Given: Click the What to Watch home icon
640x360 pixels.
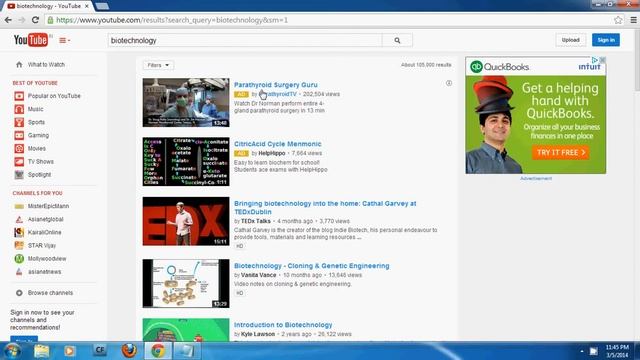Looking at the screenshot, I should click(x=19, y=64).
